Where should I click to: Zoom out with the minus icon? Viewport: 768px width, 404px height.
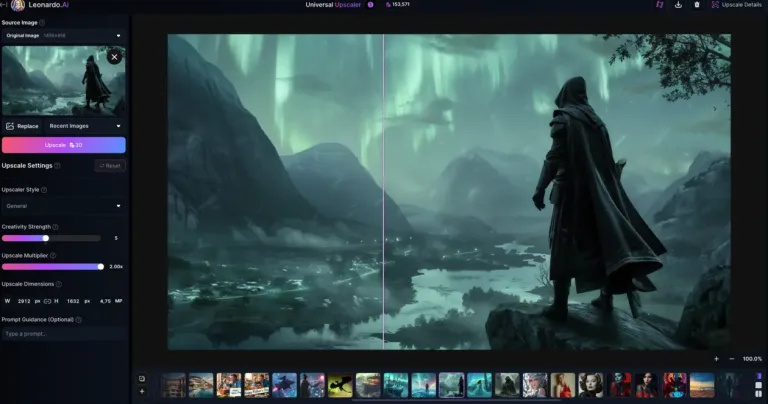732,359
